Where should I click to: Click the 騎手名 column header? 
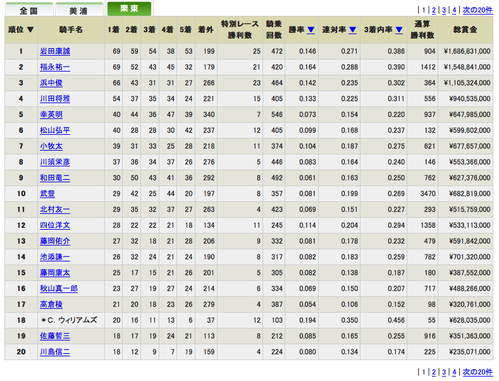(71, 30)
